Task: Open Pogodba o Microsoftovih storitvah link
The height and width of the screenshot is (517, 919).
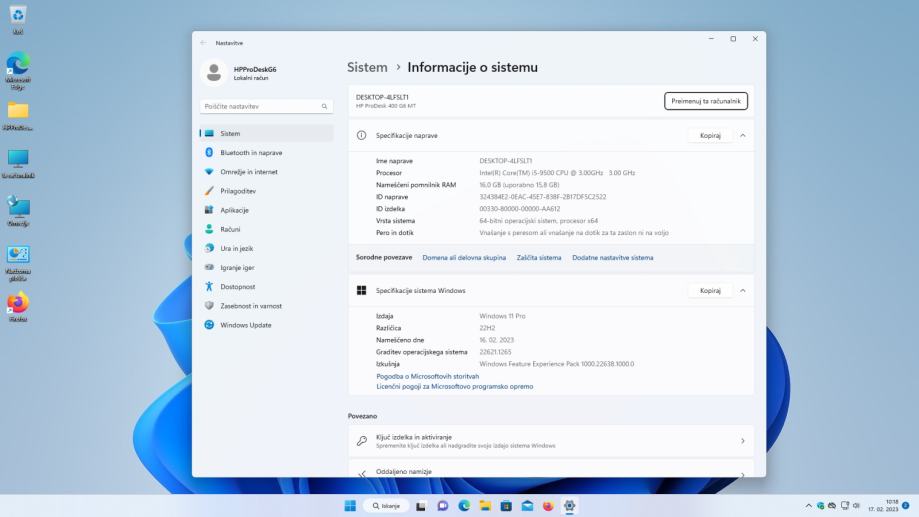Action: pos(427,376)
